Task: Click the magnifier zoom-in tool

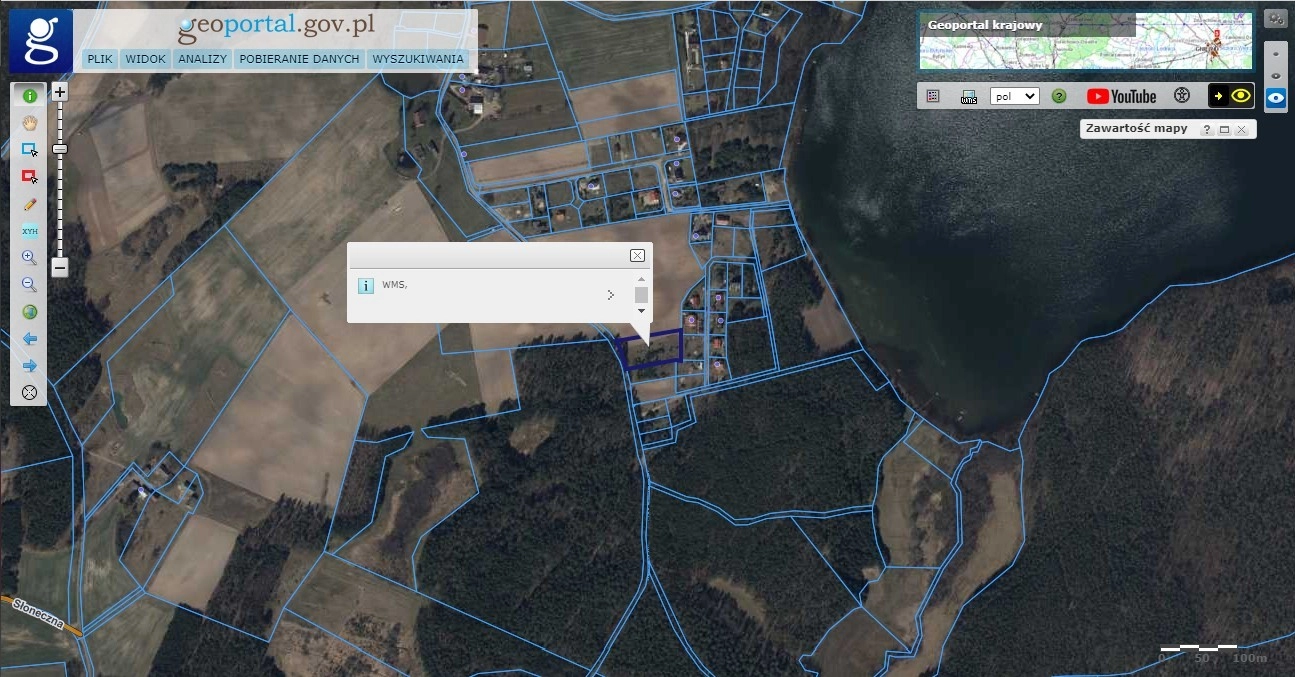Action: coord(30,258)
